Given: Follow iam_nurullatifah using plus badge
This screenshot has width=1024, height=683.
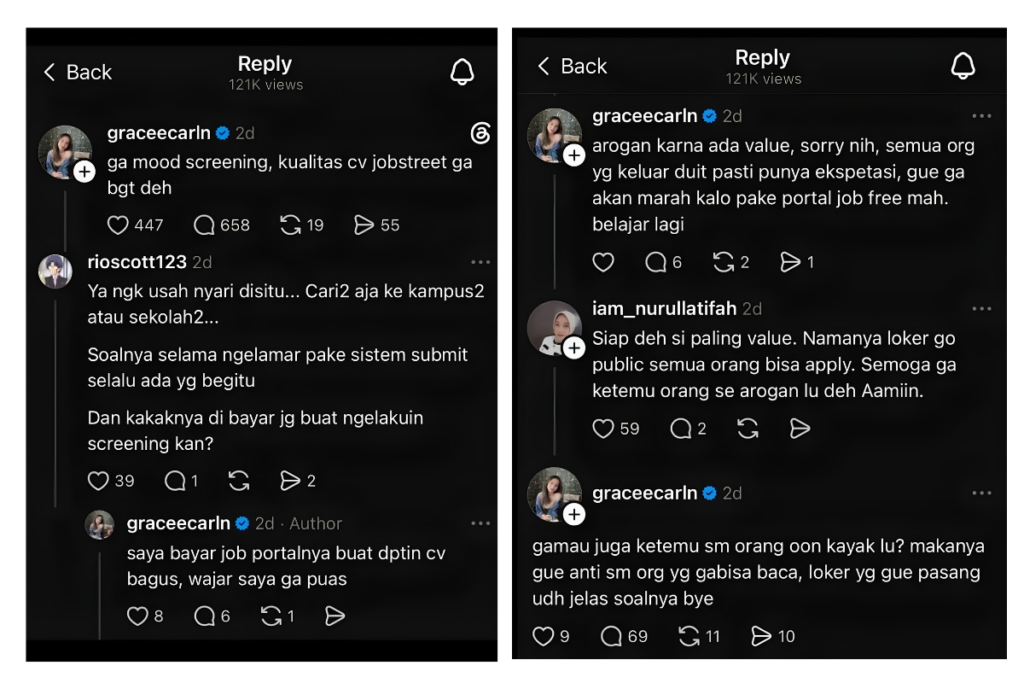Looking at the screenshot, I should coord(573,348).
